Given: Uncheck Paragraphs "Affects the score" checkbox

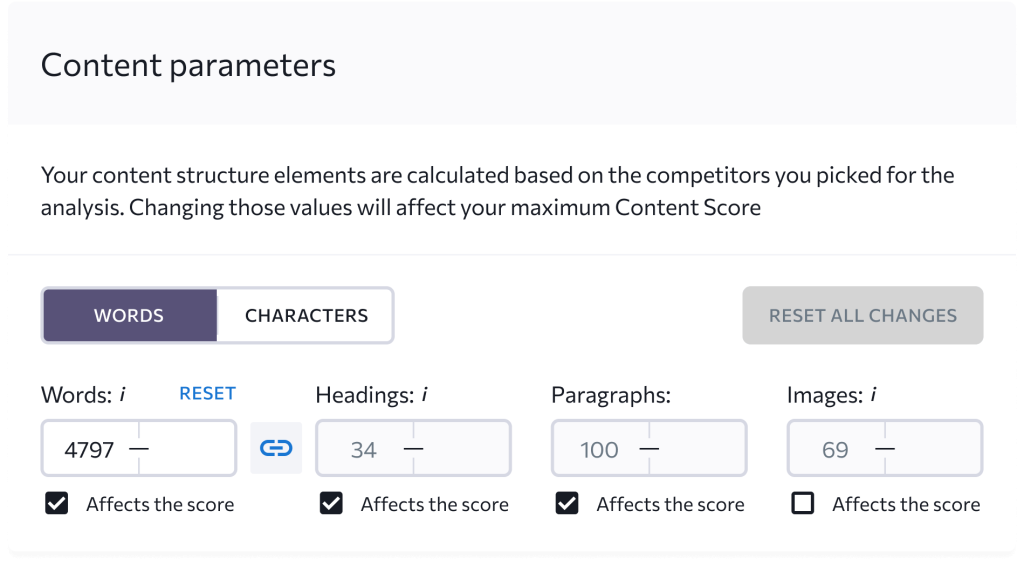Looking at the screenshot, I should (x=567, y=504).
